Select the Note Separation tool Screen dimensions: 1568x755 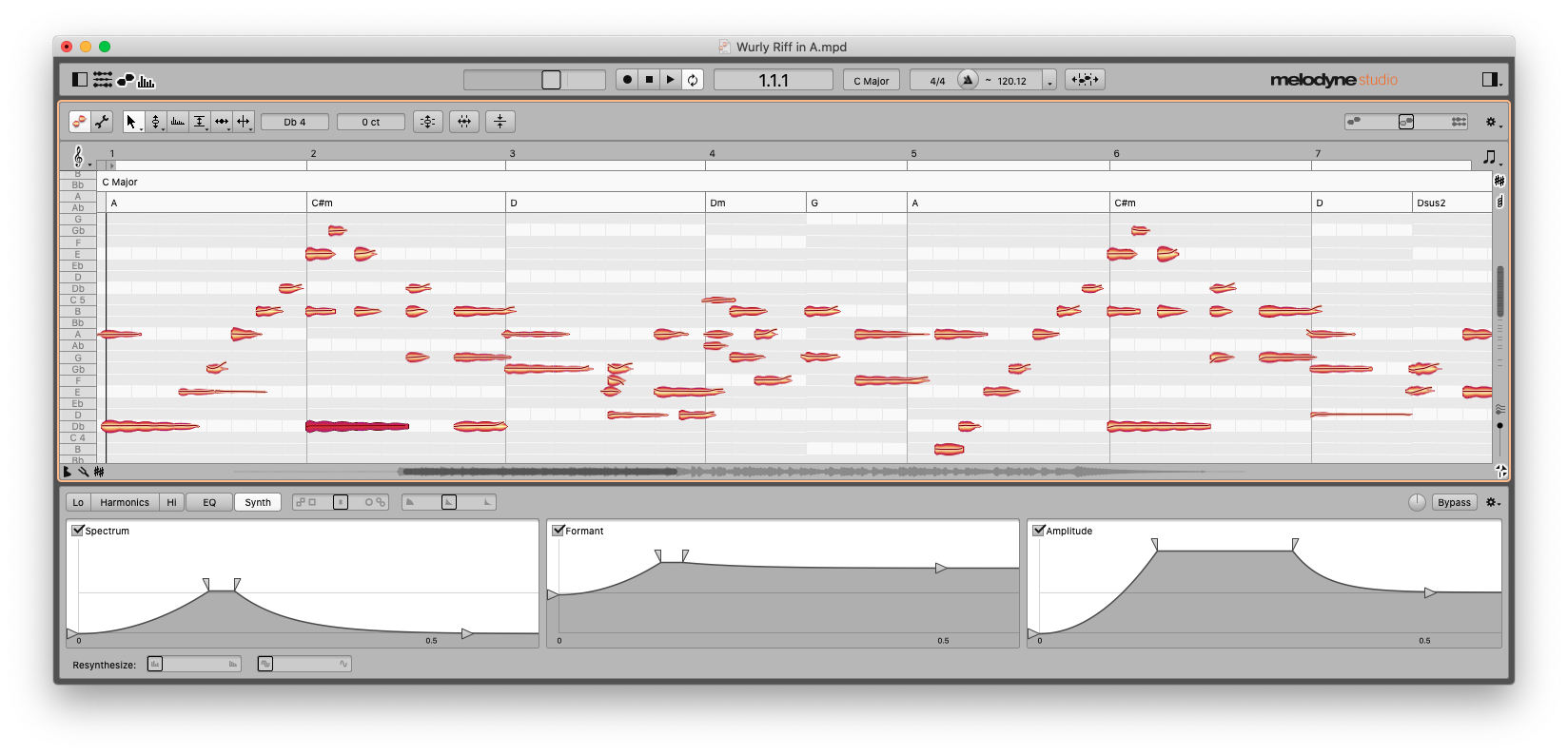[244, 122]
